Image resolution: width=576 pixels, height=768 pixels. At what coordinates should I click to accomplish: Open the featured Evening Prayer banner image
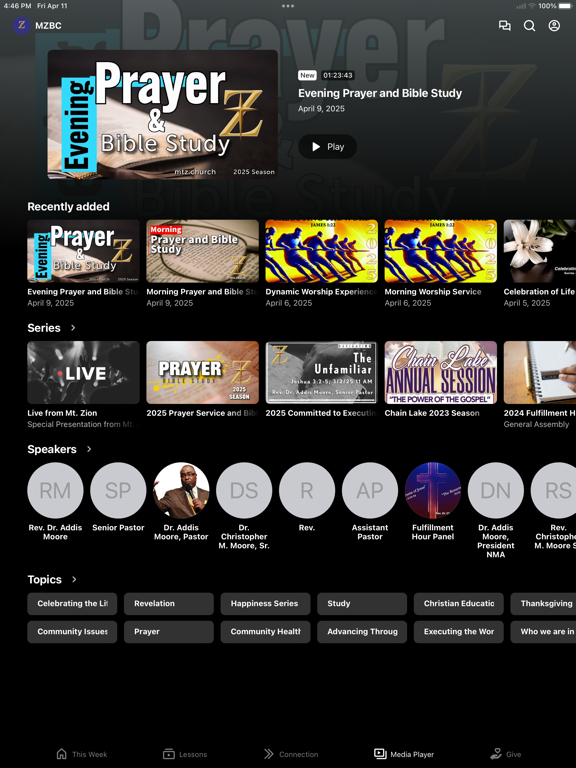coord(163,114)
